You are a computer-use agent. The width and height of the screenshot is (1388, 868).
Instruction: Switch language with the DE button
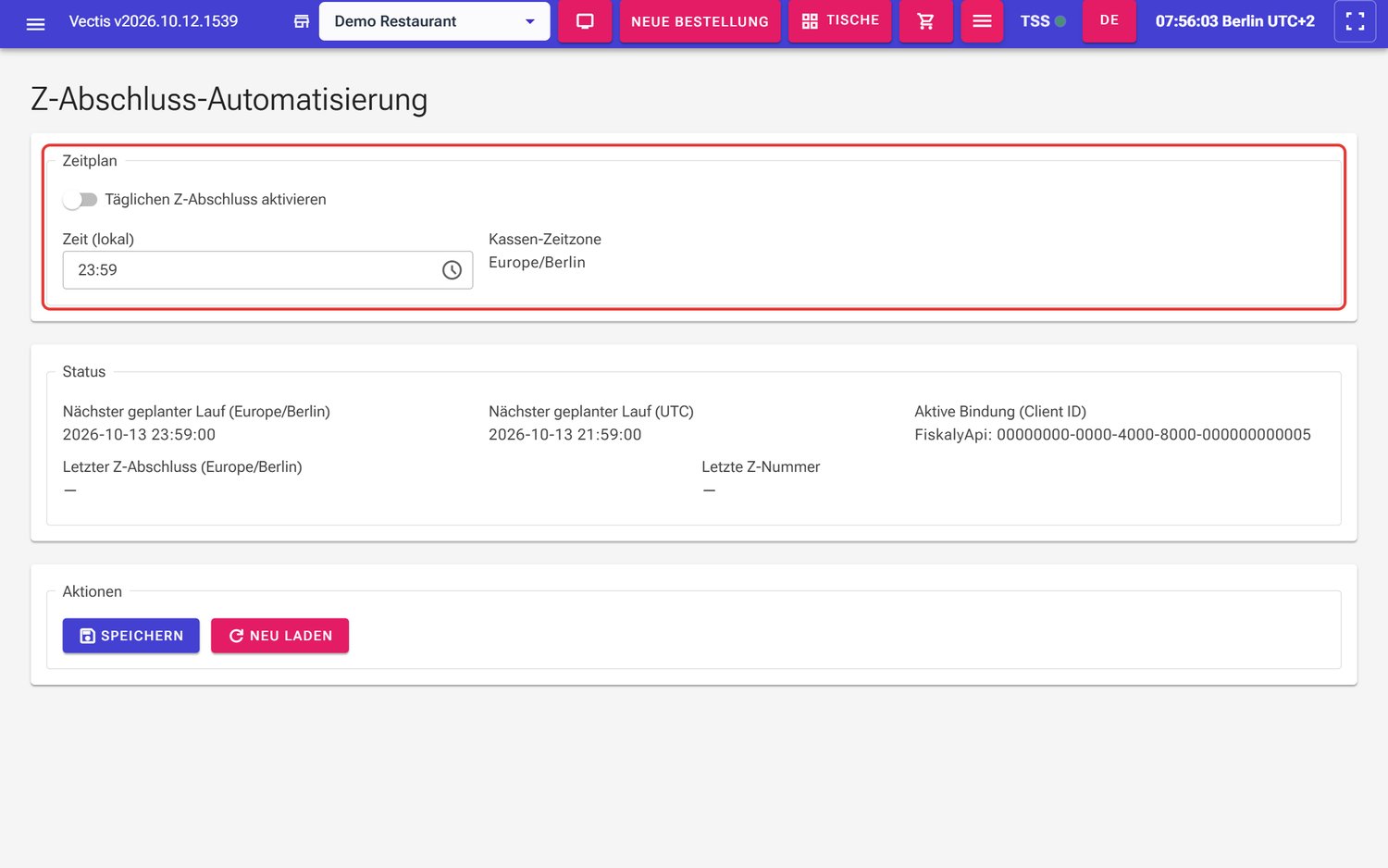pyautogui.click(x=1109, y=21)
